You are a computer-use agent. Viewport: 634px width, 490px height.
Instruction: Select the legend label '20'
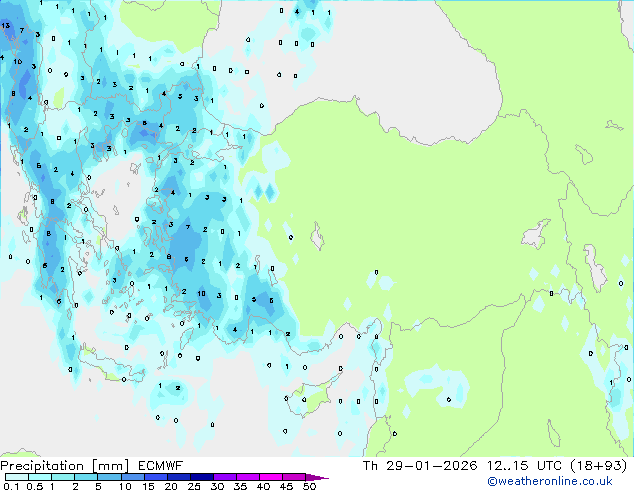[x=171, y=486]
